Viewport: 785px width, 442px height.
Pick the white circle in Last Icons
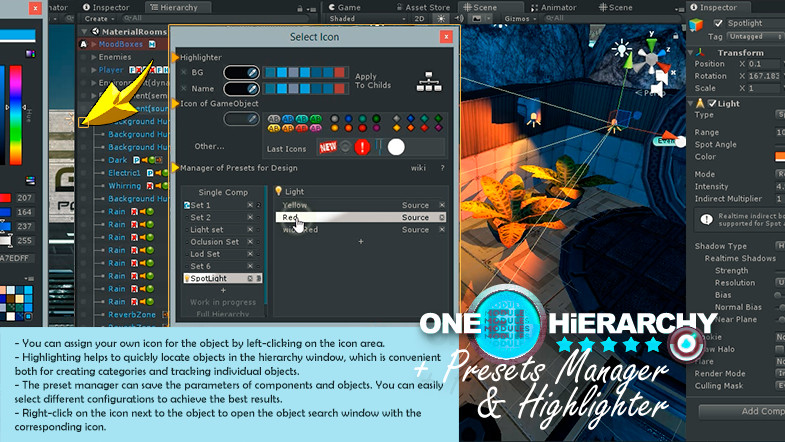tap(396, 147)
